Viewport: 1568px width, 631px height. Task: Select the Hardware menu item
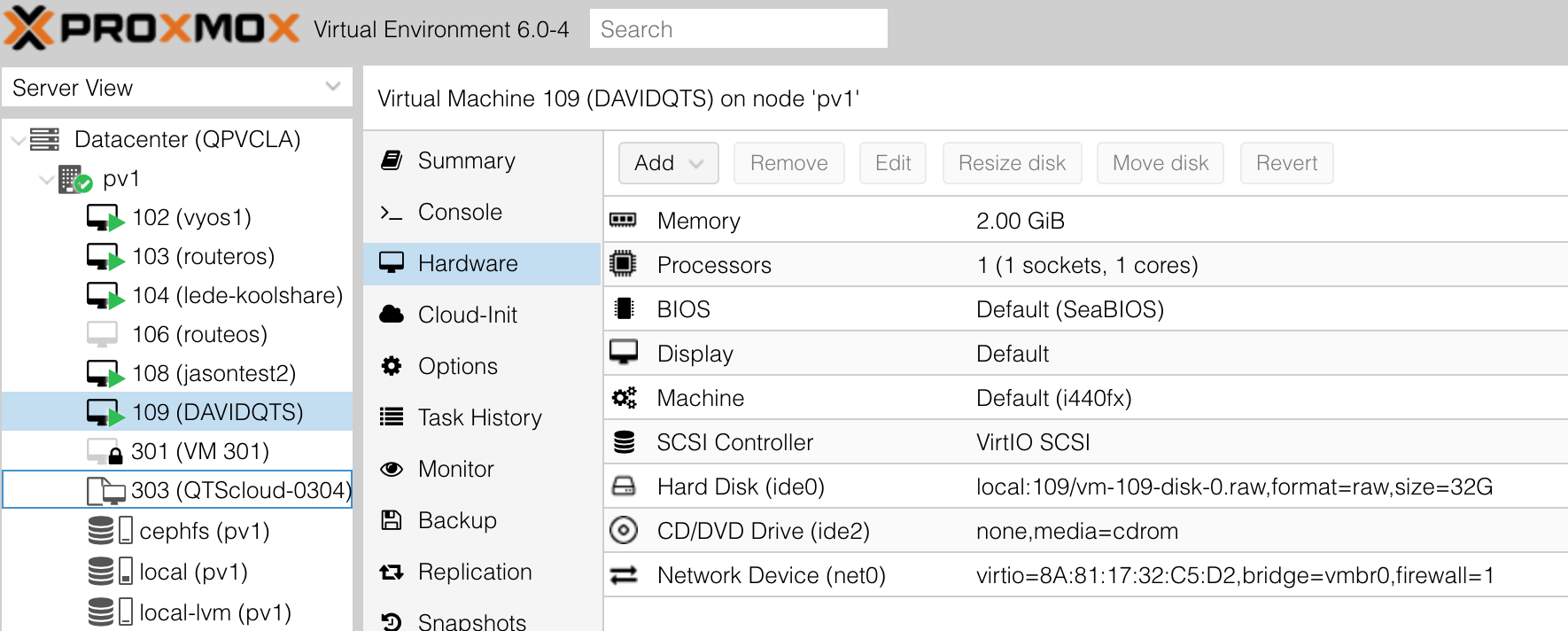click(482, 264)
